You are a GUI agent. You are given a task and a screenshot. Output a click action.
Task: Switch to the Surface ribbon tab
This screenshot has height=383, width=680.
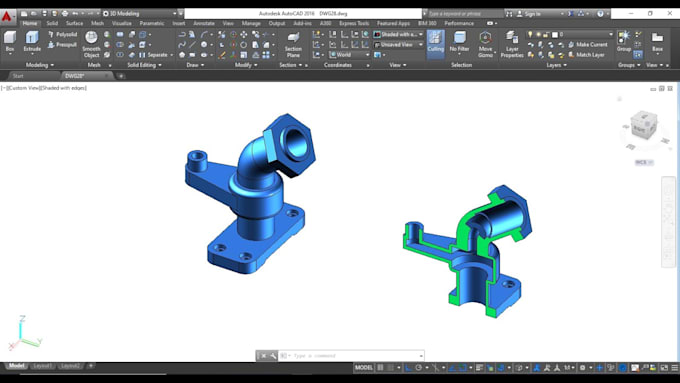tap(75, 23)
